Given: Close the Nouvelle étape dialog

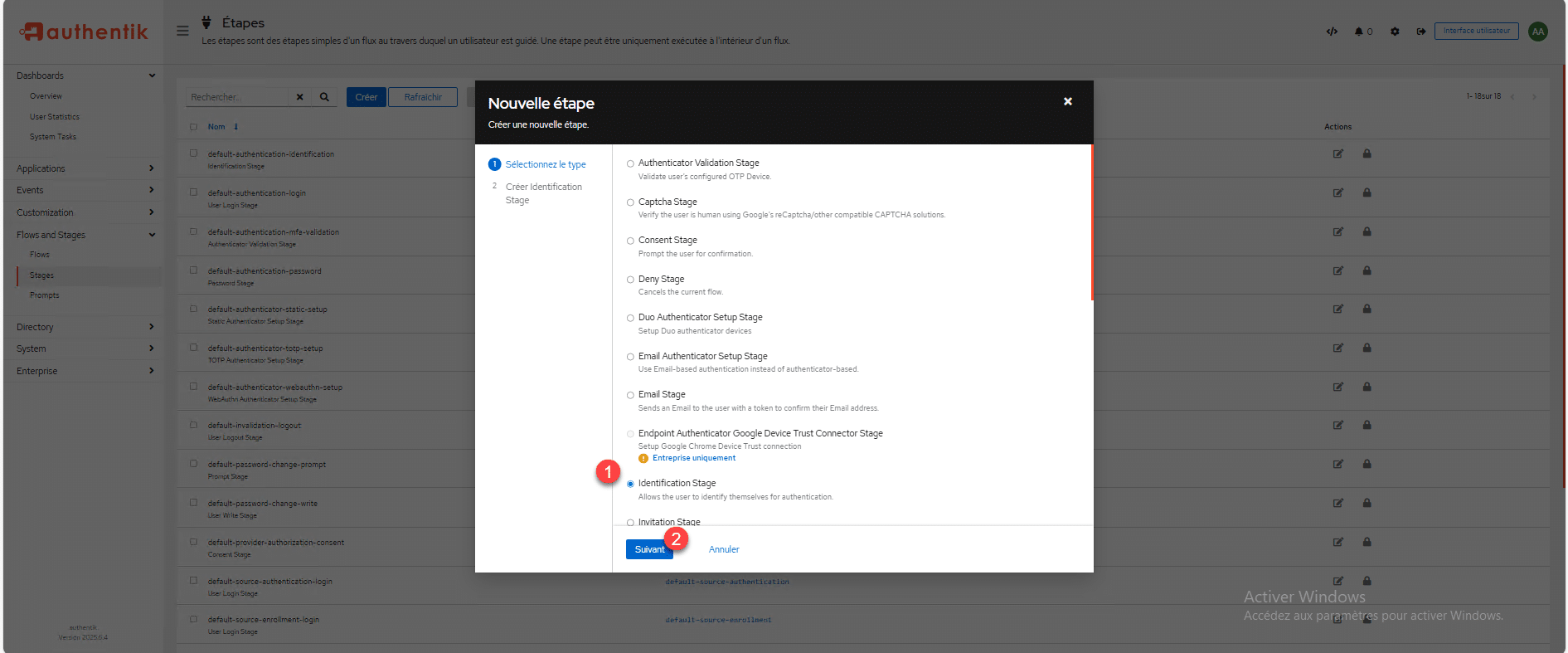Looking at the screenshot, I should (1068, 101).
